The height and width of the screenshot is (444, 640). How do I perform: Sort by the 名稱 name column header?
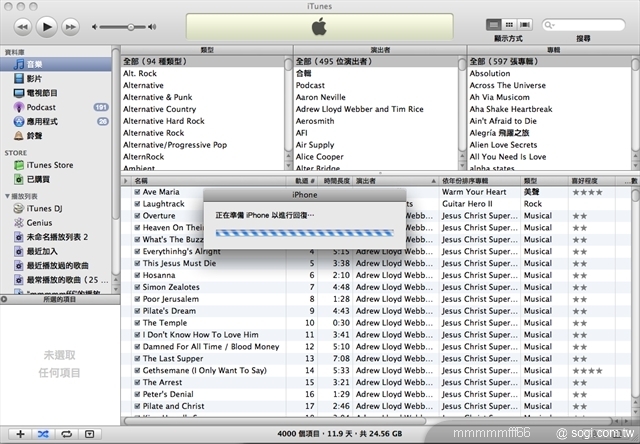point(208,181)
